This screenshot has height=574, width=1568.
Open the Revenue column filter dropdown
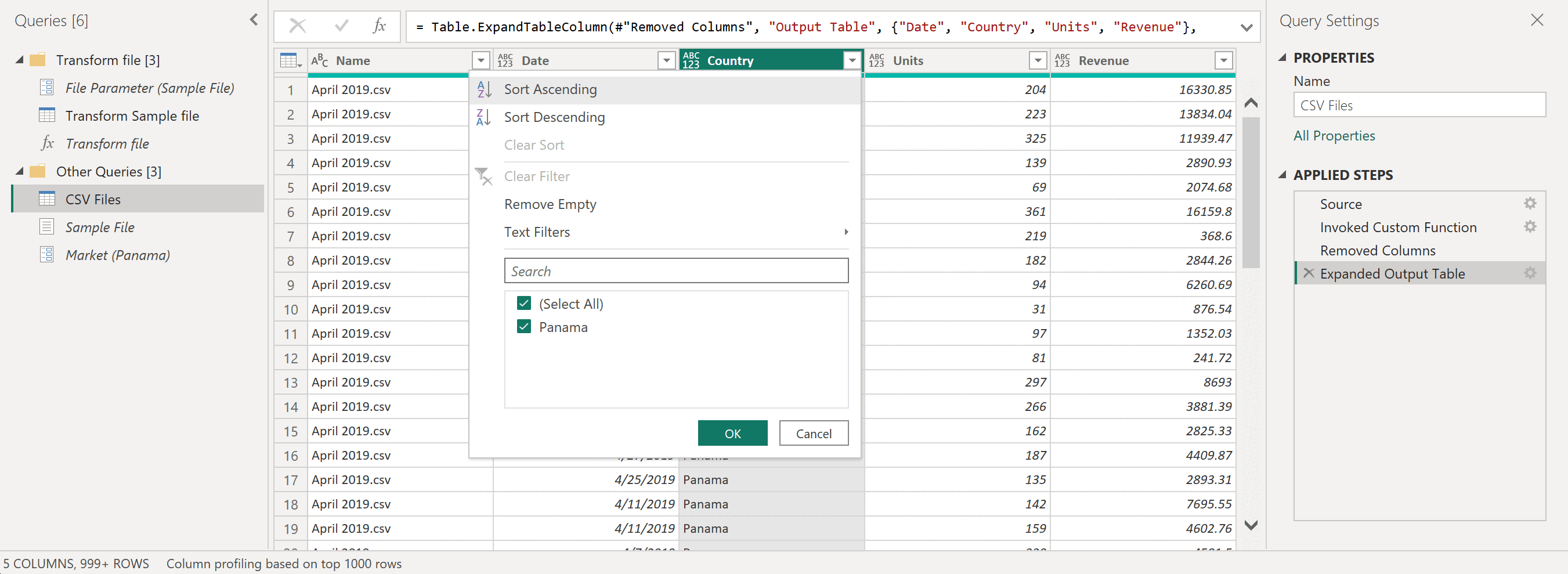coord(1223,60)
